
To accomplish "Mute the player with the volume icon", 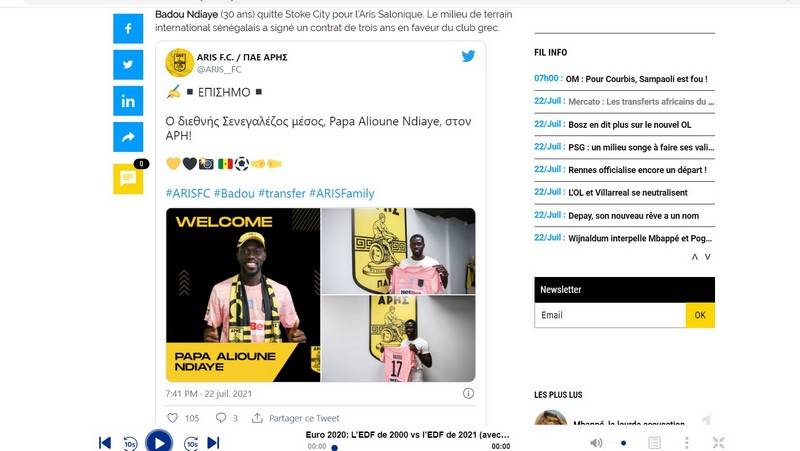I will [596, 442].
